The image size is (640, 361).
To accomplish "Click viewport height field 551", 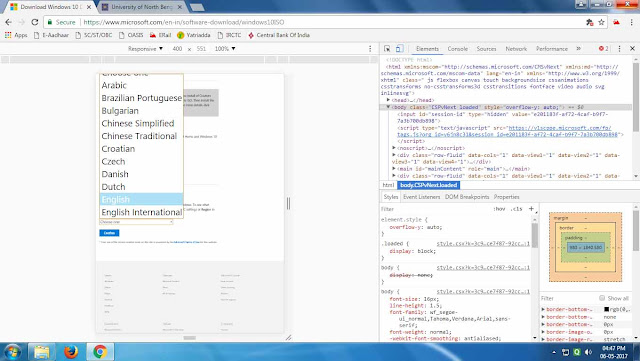I will coord(201,49).
